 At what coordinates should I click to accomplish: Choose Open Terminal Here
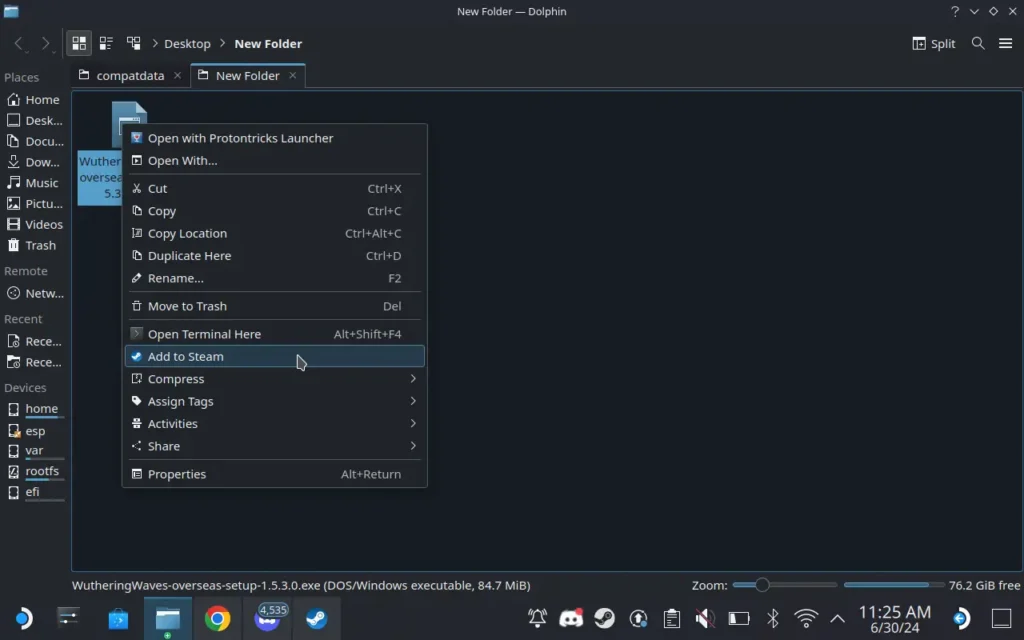(x=274, y=334)
